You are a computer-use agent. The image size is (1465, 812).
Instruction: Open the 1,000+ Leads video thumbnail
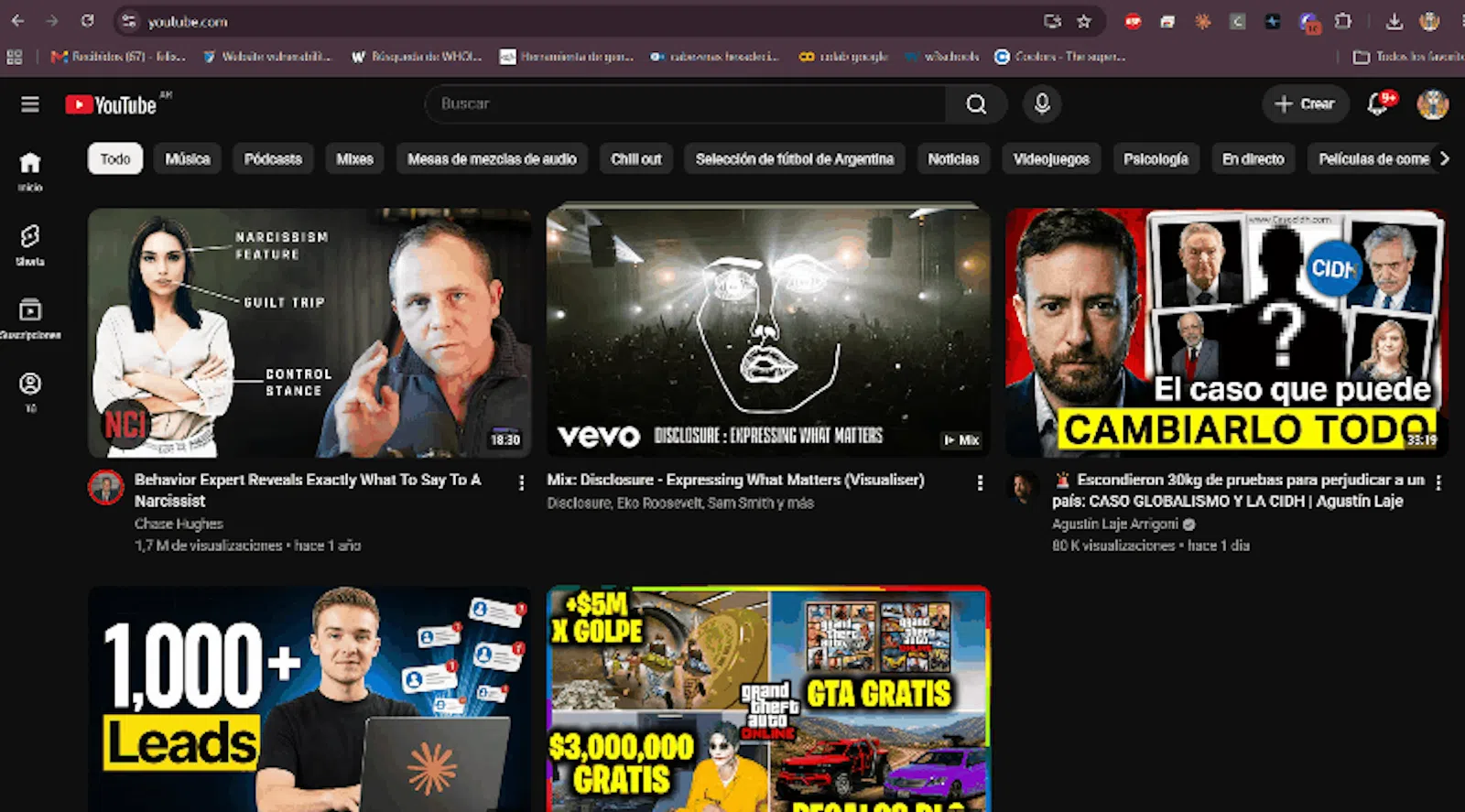(x=309, y=699)
